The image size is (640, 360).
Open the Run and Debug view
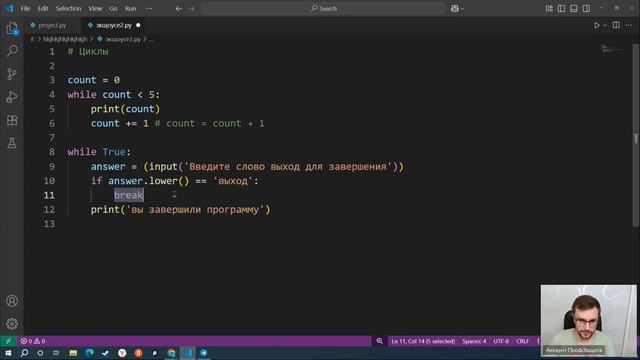12,97
